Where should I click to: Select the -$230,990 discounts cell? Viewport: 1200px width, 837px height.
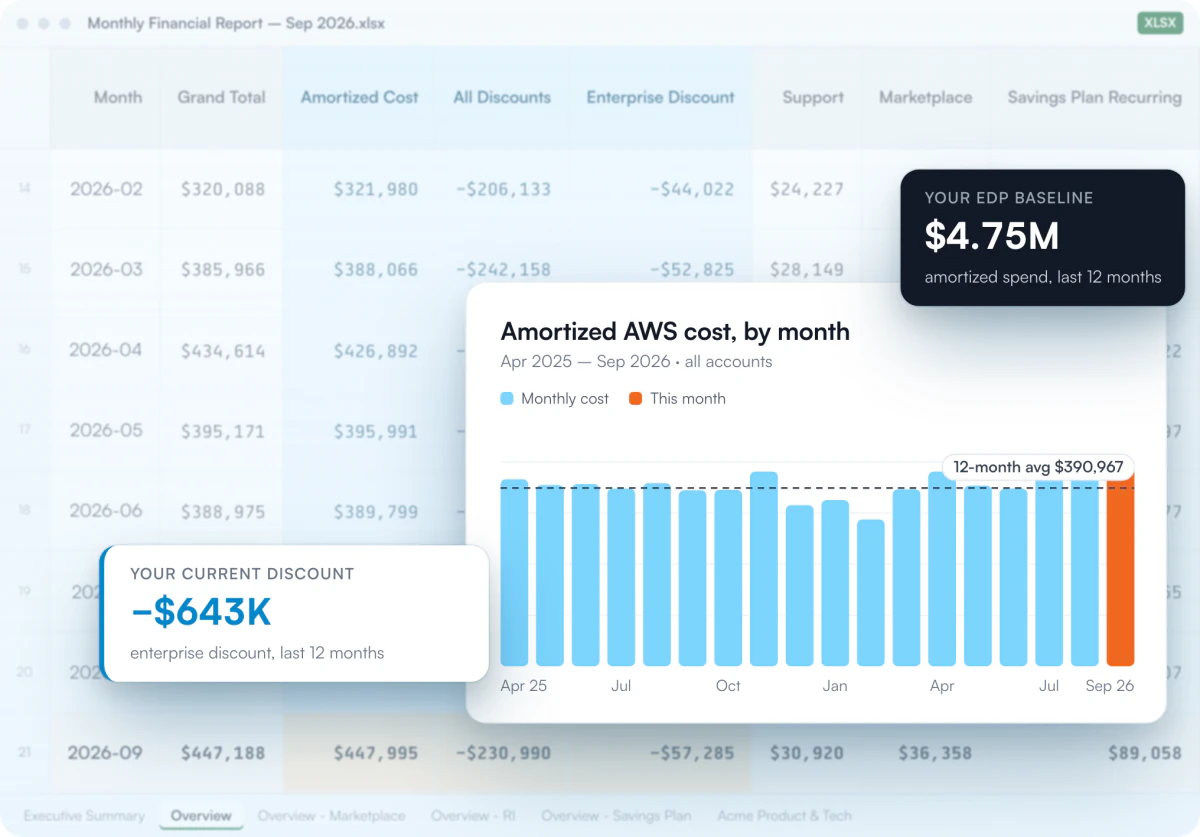coord(503,753)
